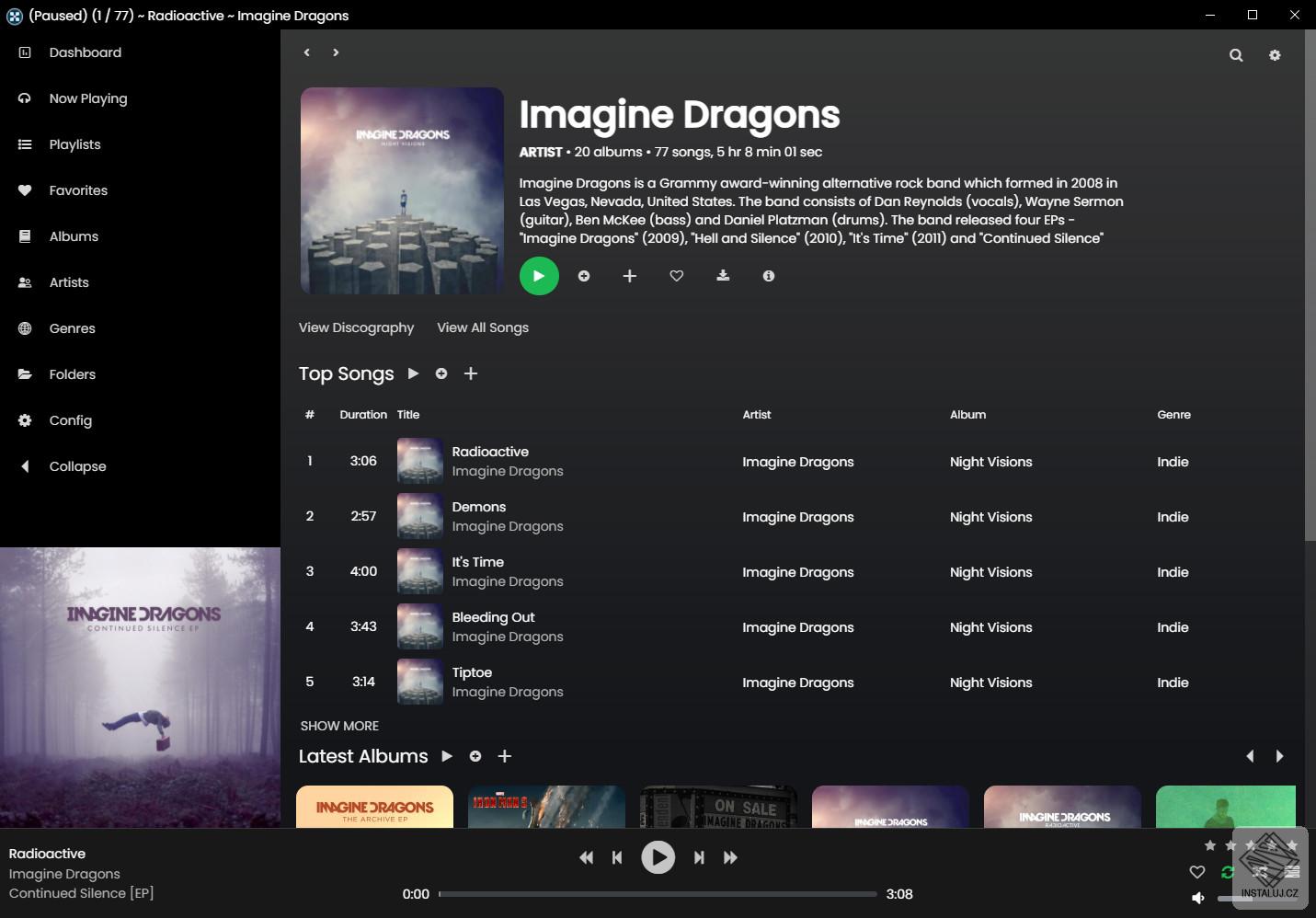Click the plain plus icon in the artist header
This screenshot has height=918, width=1316.
pos(630,276)
